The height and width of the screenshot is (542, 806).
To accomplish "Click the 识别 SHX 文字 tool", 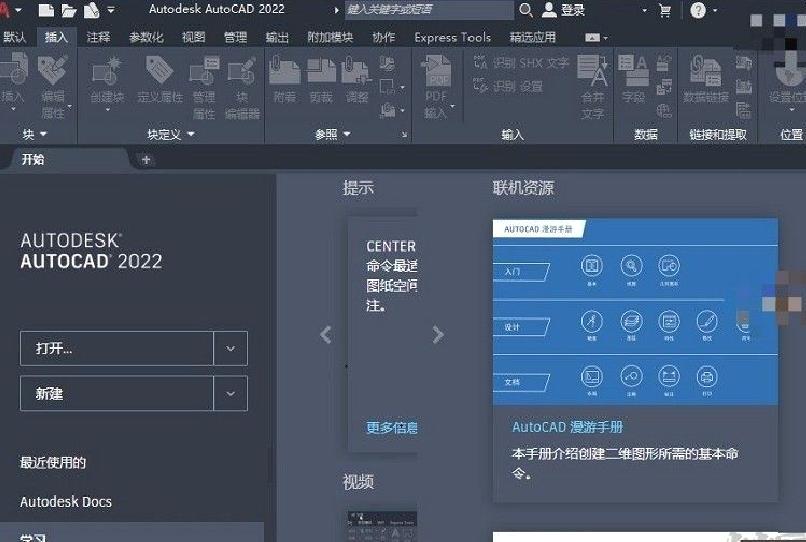I will coord(521,63).
